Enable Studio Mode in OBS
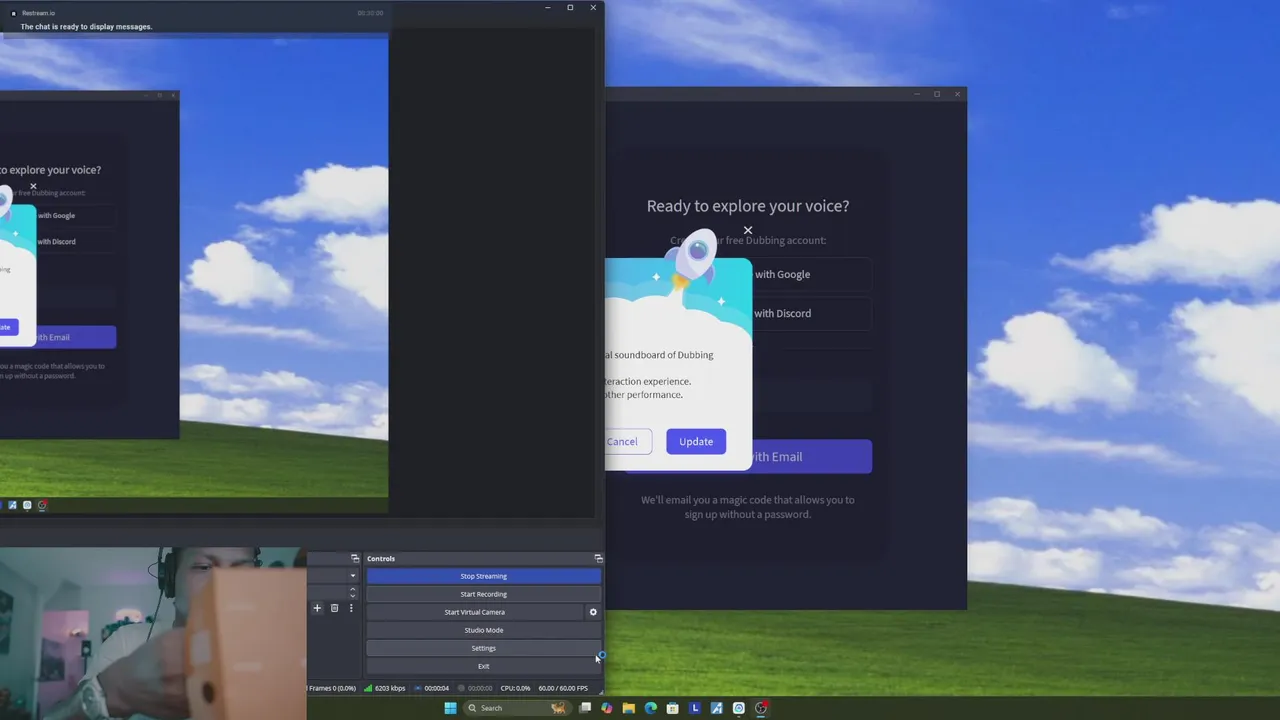 [483, 630]
